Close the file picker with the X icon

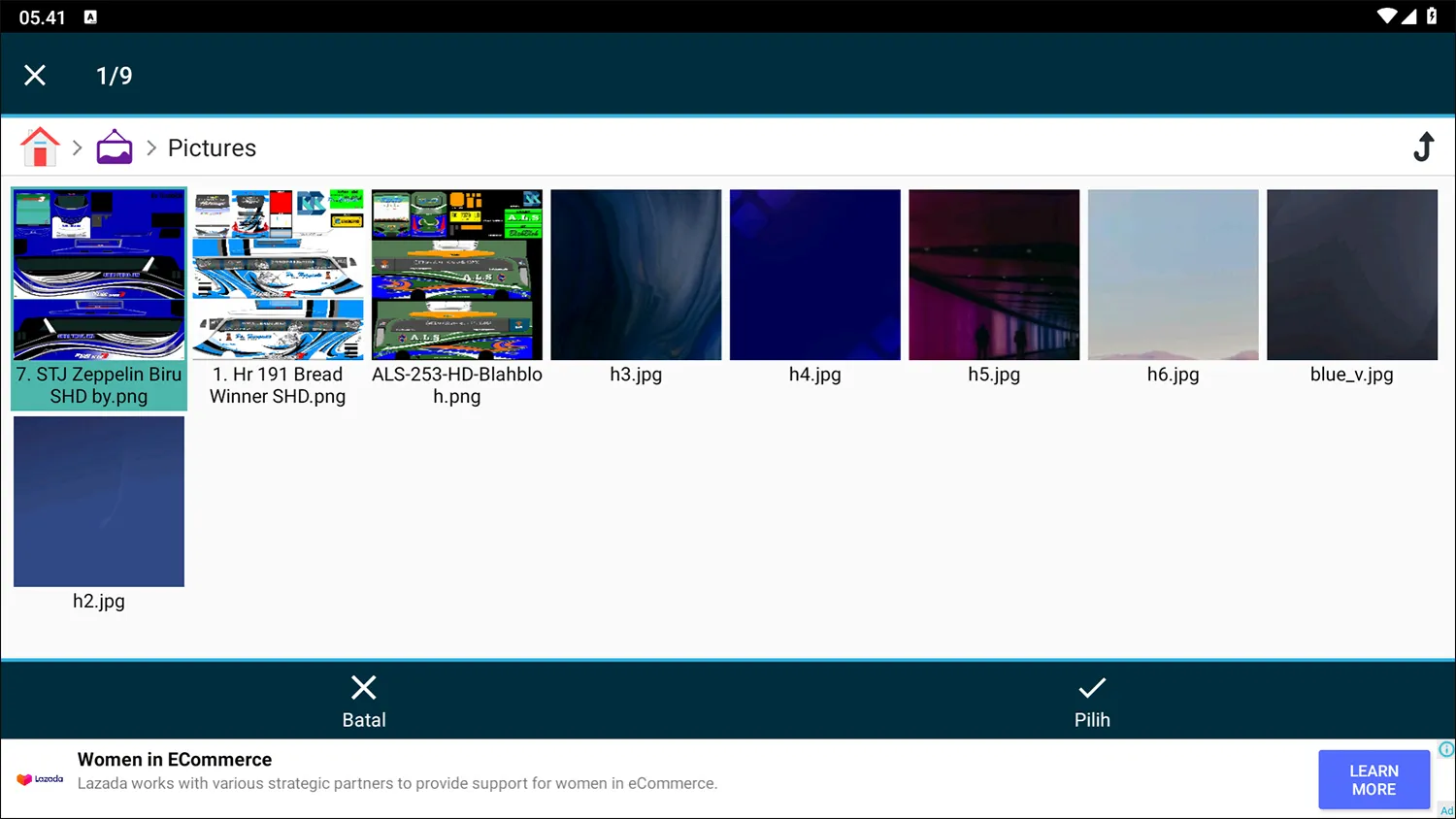coord(35,76)
